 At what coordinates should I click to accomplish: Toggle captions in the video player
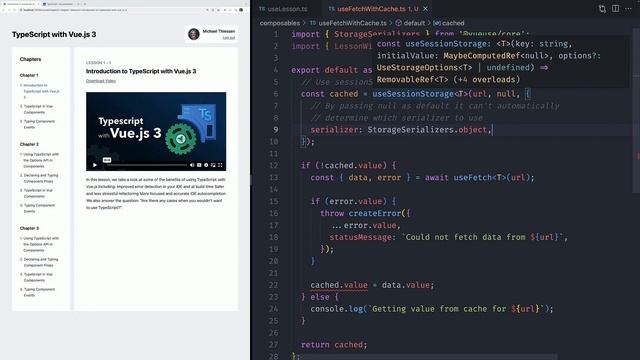coord(199,165)
